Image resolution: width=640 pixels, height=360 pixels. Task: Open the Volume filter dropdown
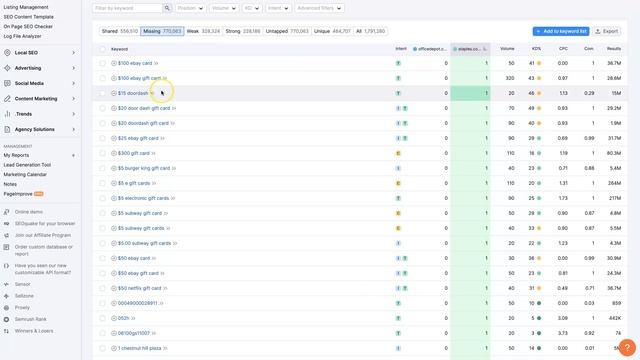pyautogui.click(x=224, y=8)
